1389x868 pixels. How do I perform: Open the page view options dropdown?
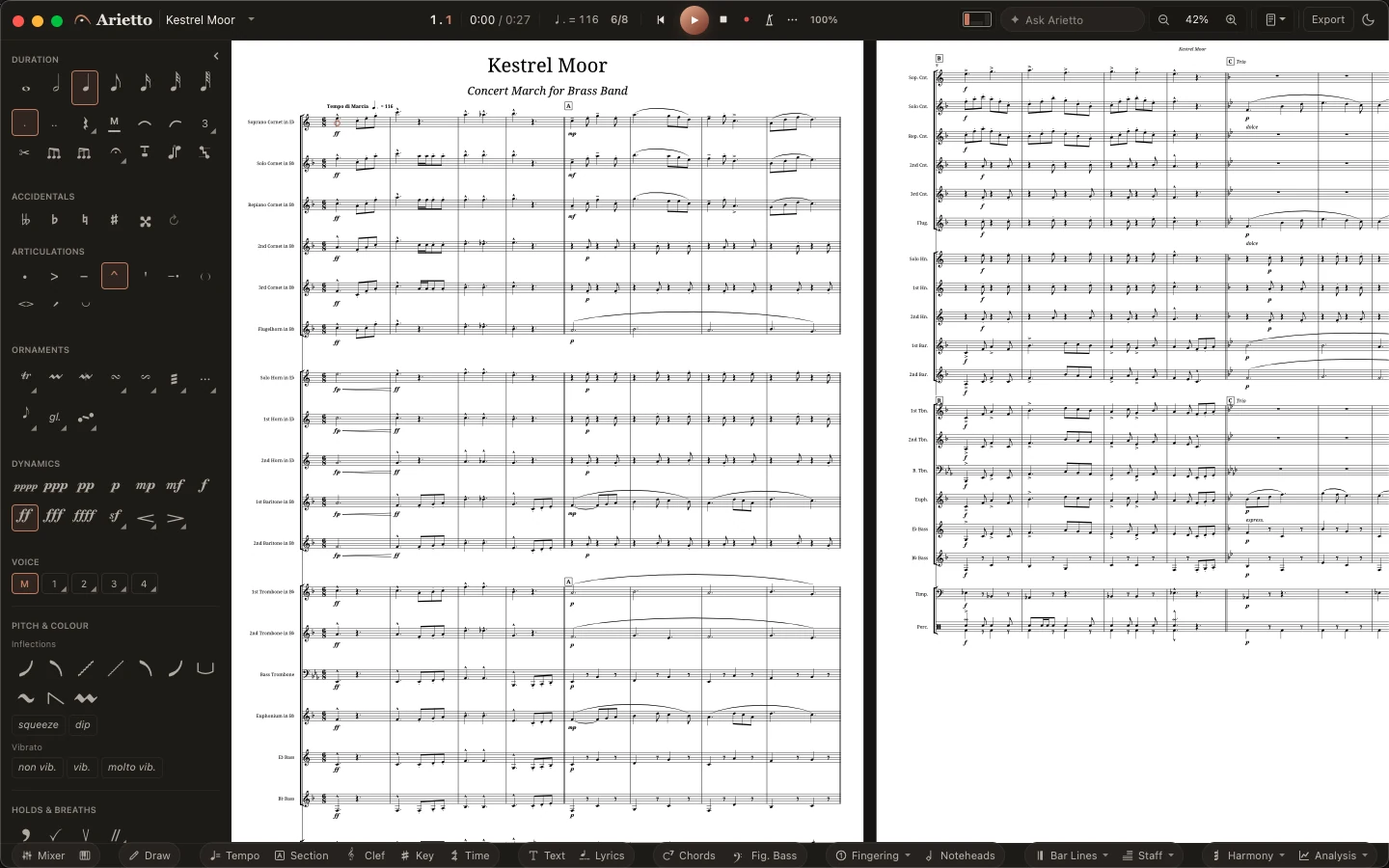pos(1275,19)
